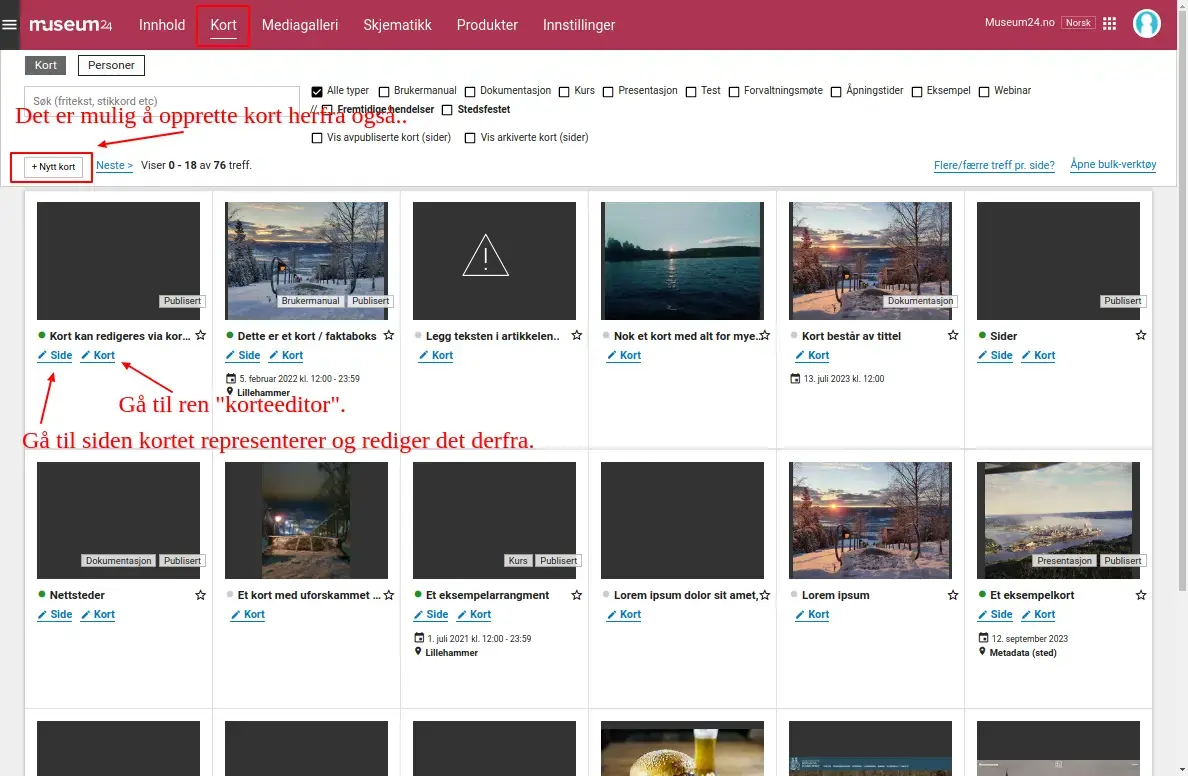1188x776 pixels.
Task: Open the "Et eksempelkort" aerial thumbnail
Action: point(1058,521)
